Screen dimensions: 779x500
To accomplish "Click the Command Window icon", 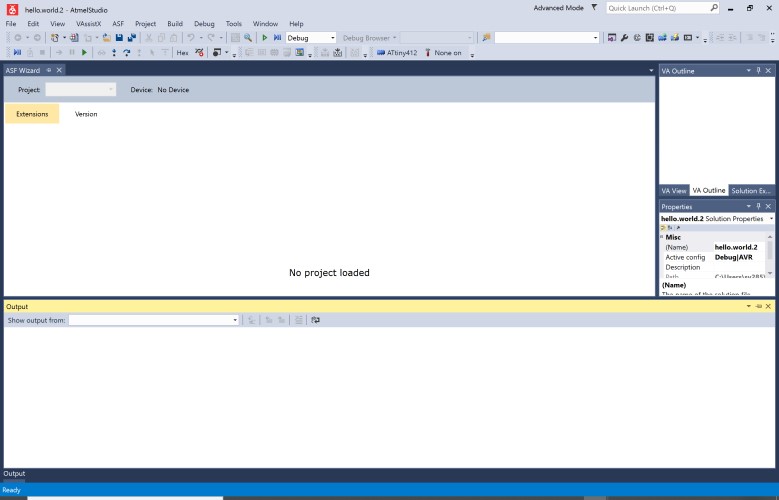I will [x=688, y=38].
